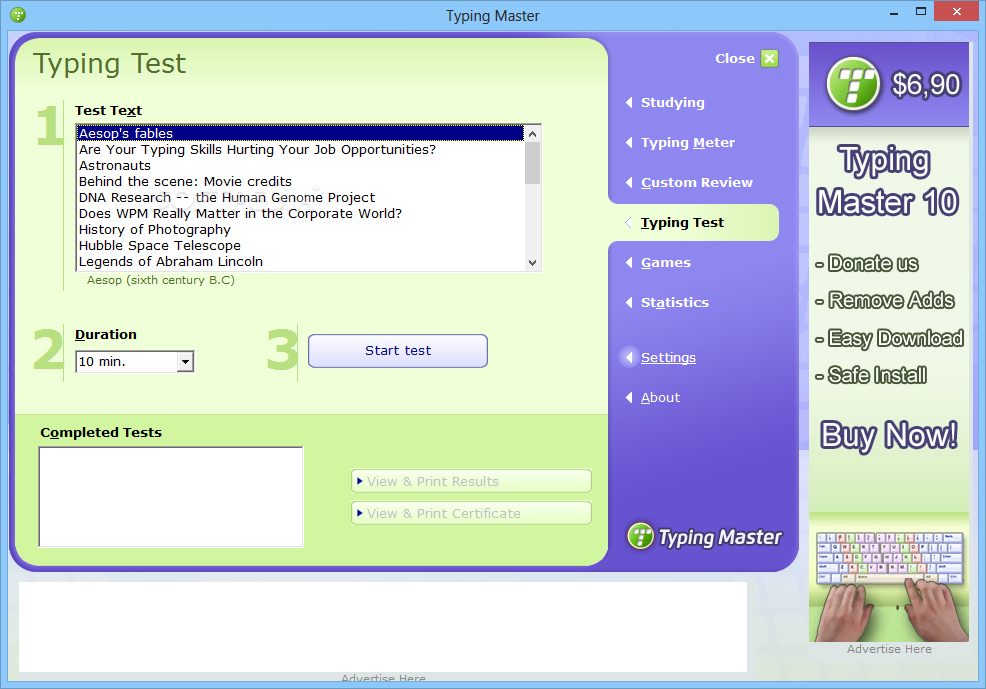Click the arrow icon beside Games
986x689 pixels.
(x=629, y=263)
